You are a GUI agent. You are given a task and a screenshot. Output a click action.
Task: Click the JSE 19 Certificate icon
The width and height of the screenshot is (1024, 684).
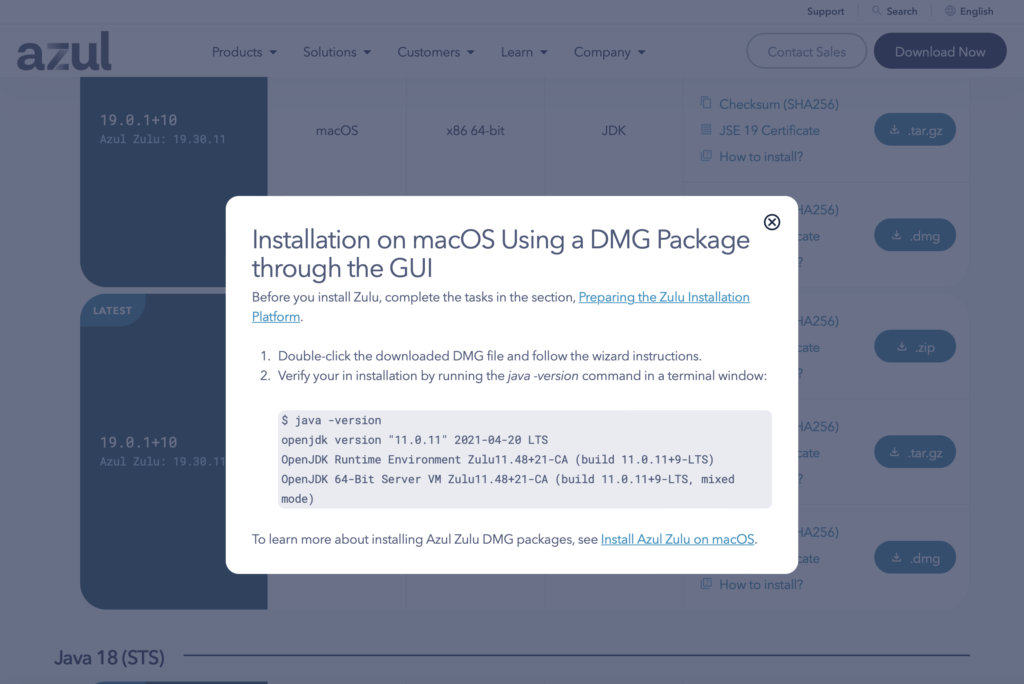point(706,130)
